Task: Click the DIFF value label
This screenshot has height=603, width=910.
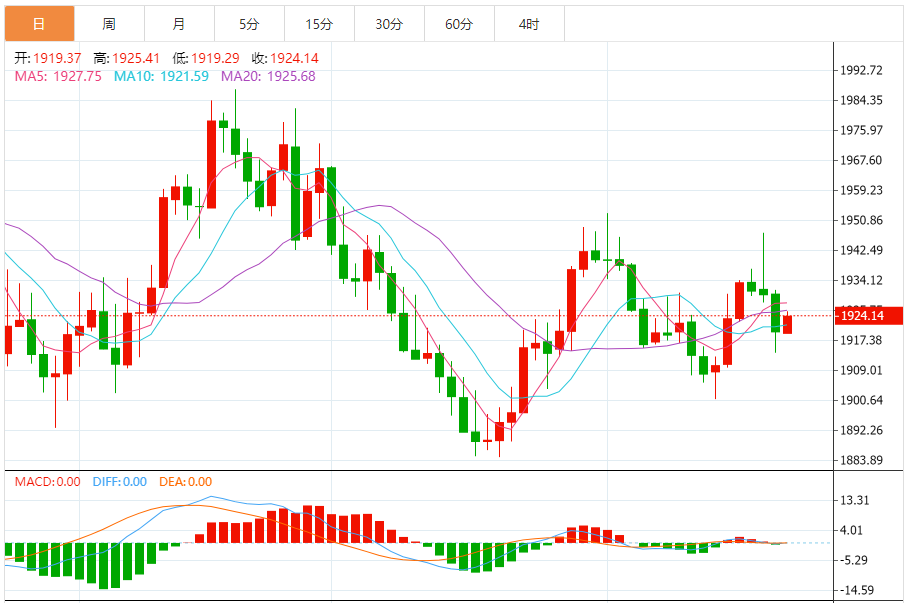Action: 120,482
